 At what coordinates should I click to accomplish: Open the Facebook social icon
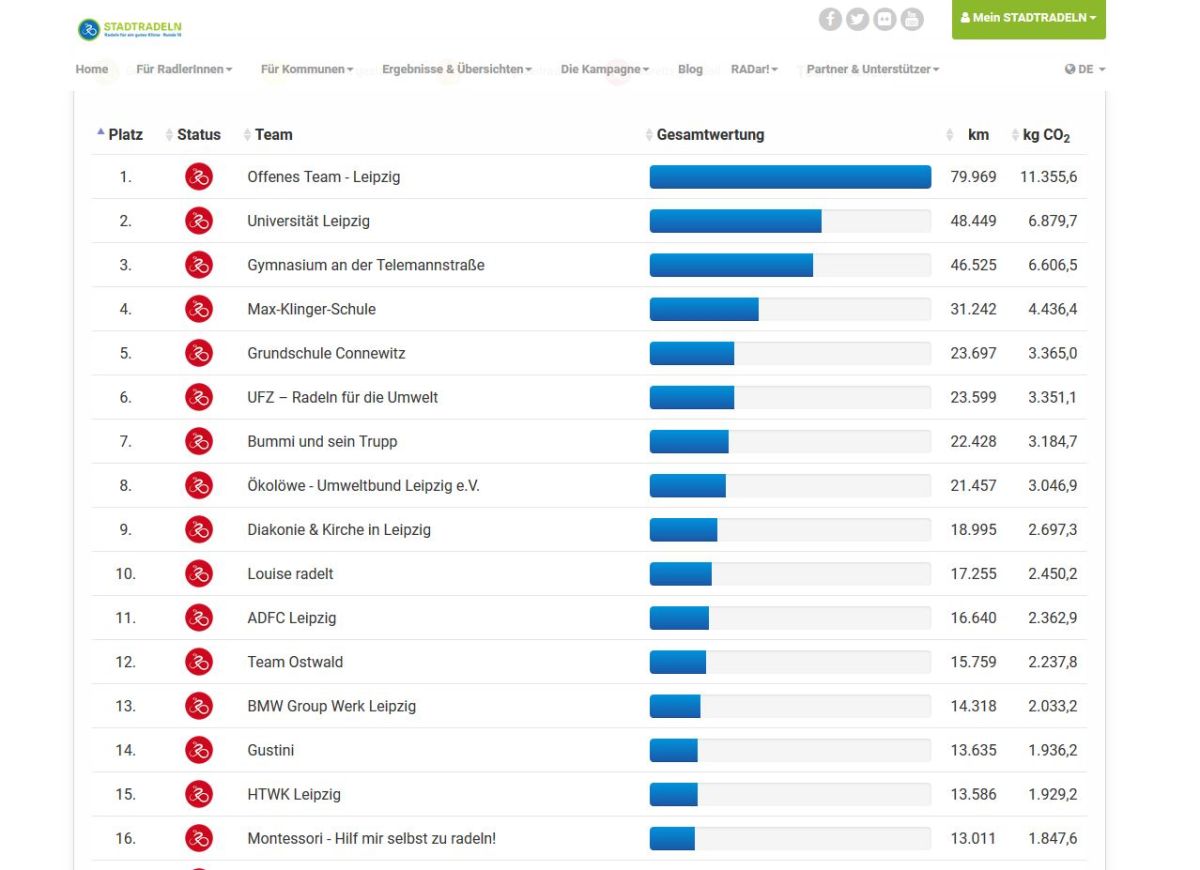(830, 19)
